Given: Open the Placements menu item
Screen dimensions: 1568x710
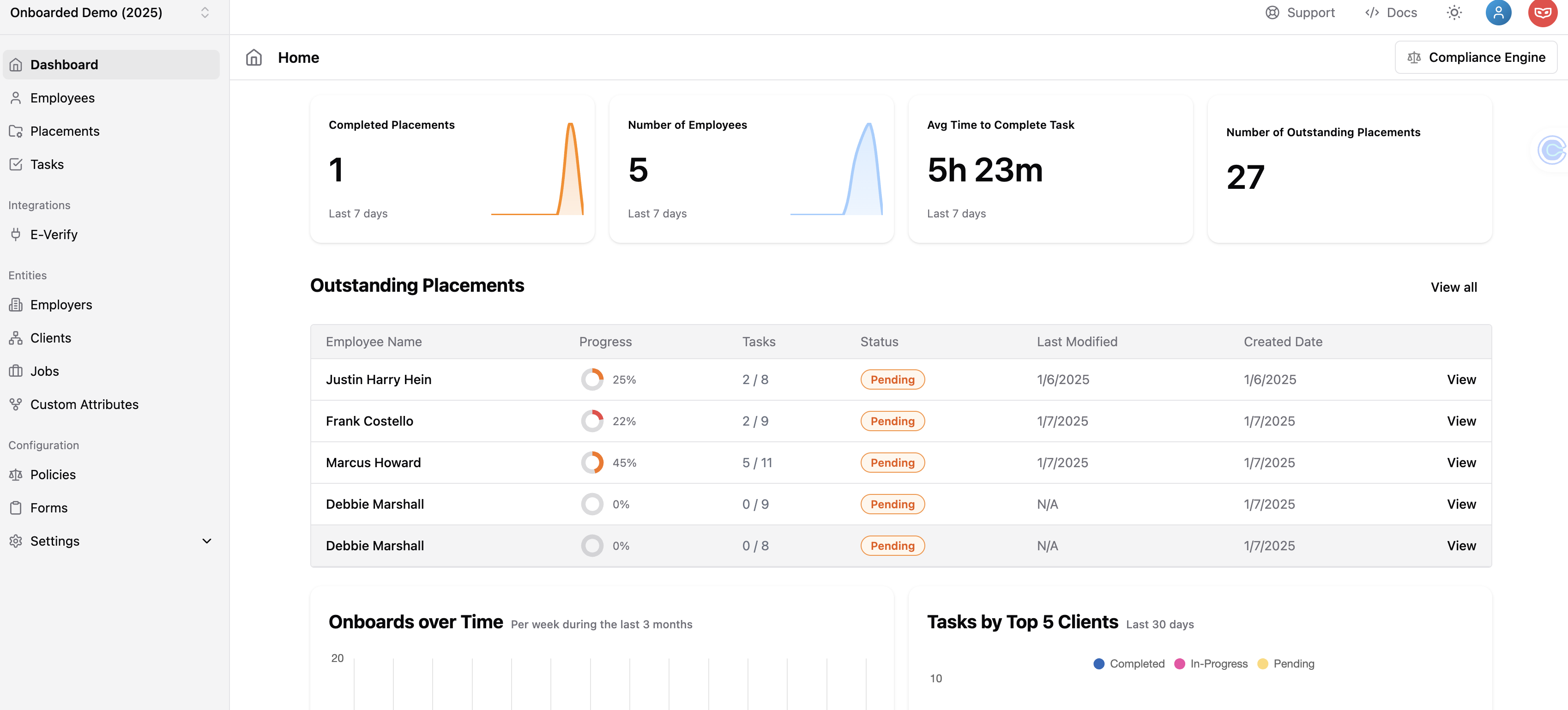Looking at the screenshot, I should [x=65, y=132].
